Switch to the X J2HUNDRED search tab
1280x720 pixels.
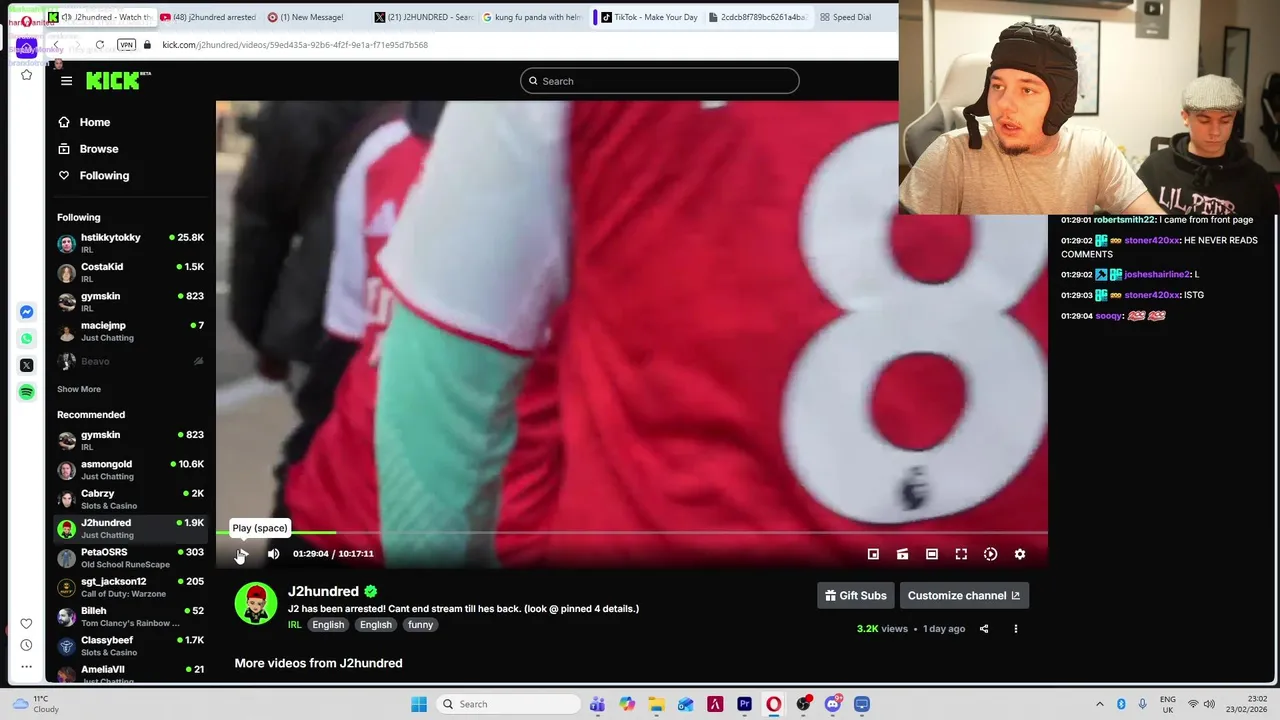pos(424,17)
